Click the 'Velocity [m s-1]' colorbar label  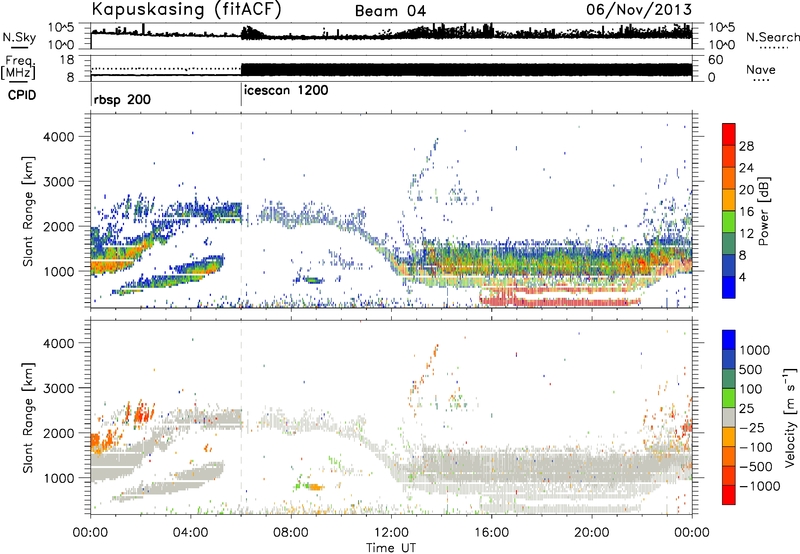[790, 417]
